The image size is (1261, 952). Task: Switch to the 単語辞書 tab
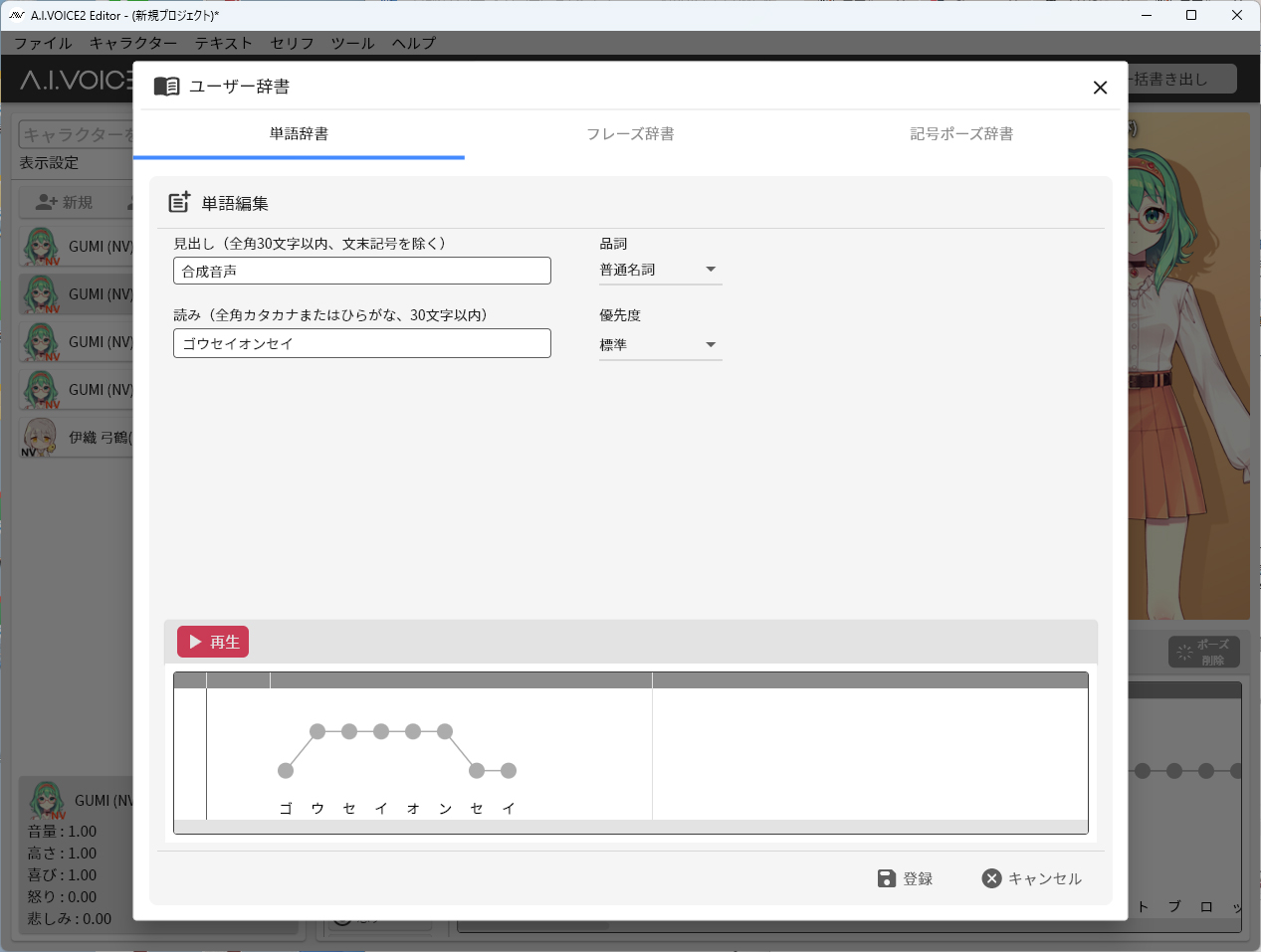pos(299,134)
